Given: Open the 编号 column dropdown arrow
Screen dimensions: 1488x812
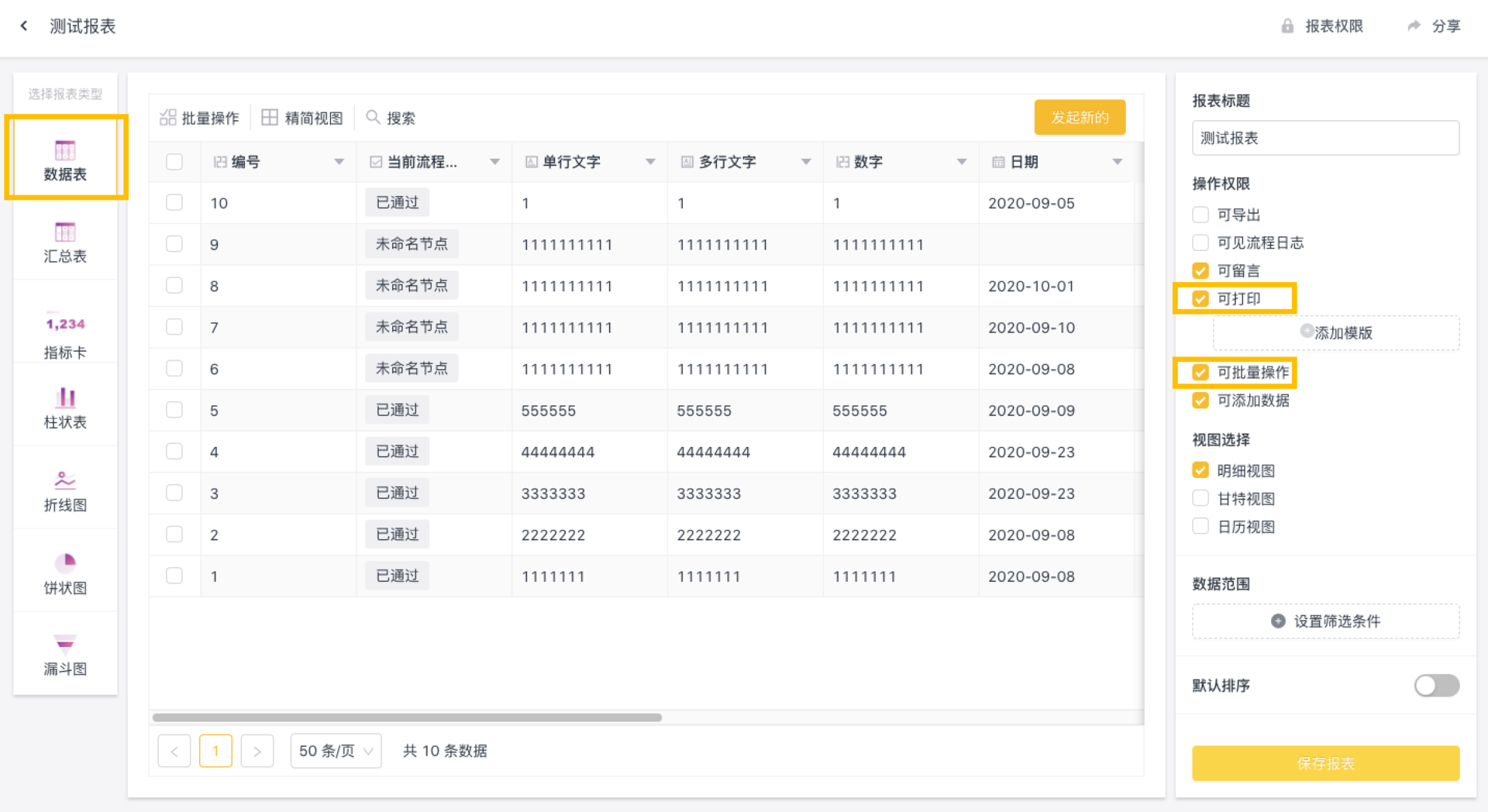Looking at the screenshot, I should pyautogui.click(x=339, y=162).
